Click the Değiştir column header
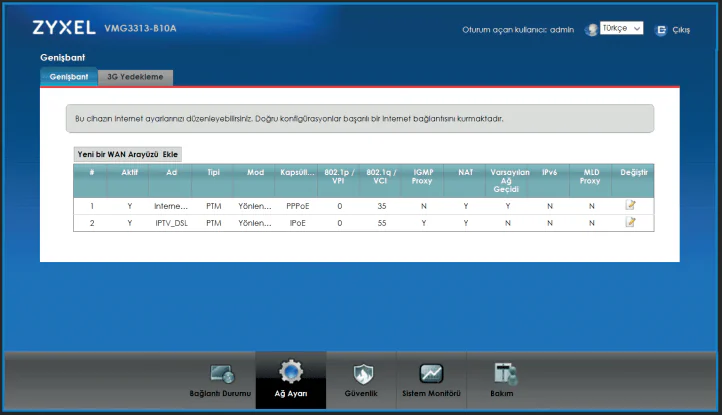The image size is (723, 415). (634, 172)
